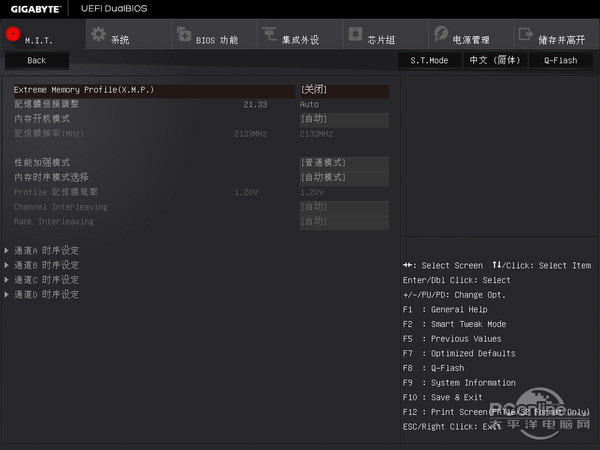Expand 通道B 时序设定 submenu
The width and height of the screenshot is (600, 450).
click(x=46, y=265)
